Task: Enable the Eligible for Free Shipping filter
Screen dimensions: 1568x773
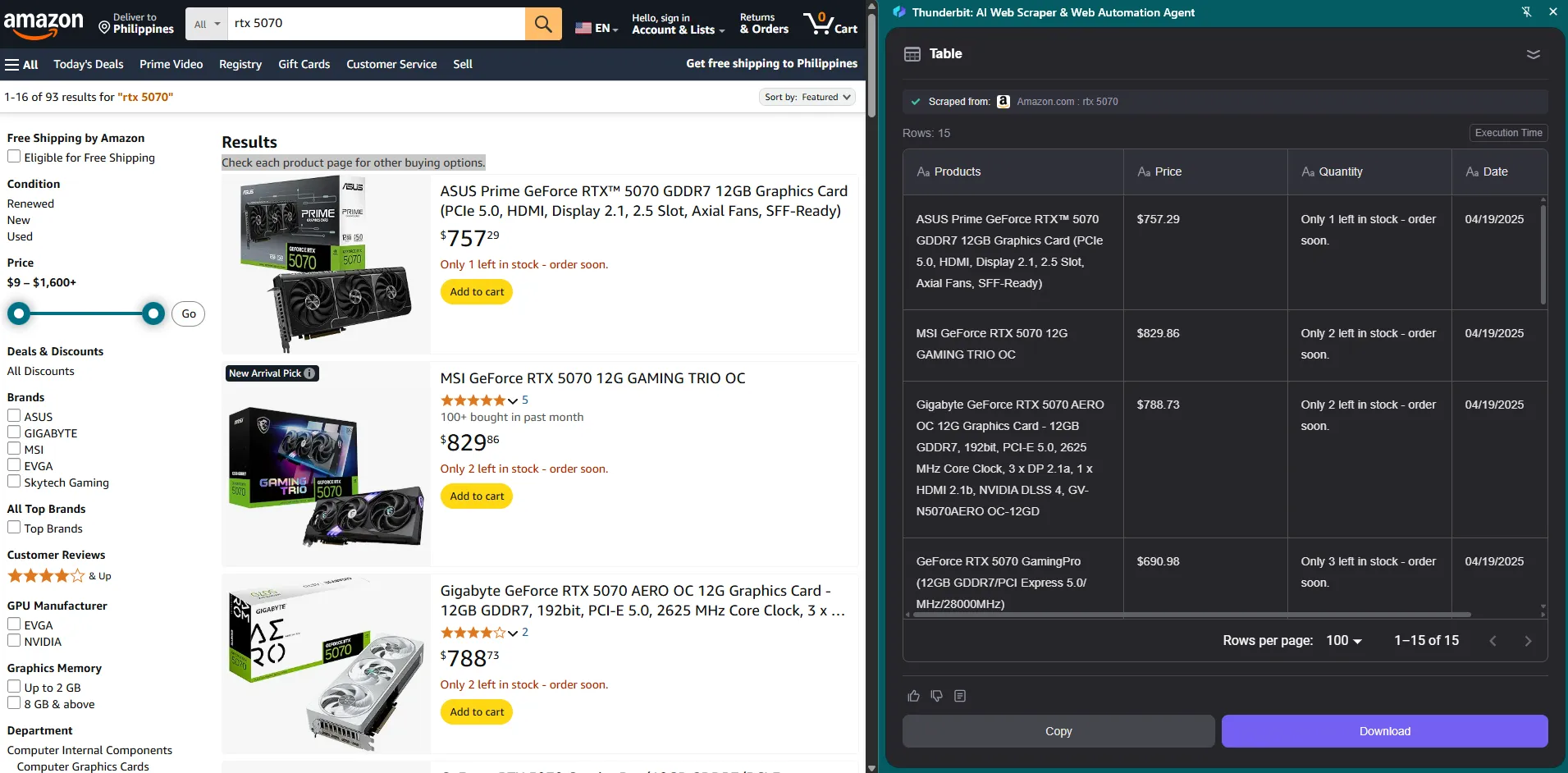Action: point(15,156)
